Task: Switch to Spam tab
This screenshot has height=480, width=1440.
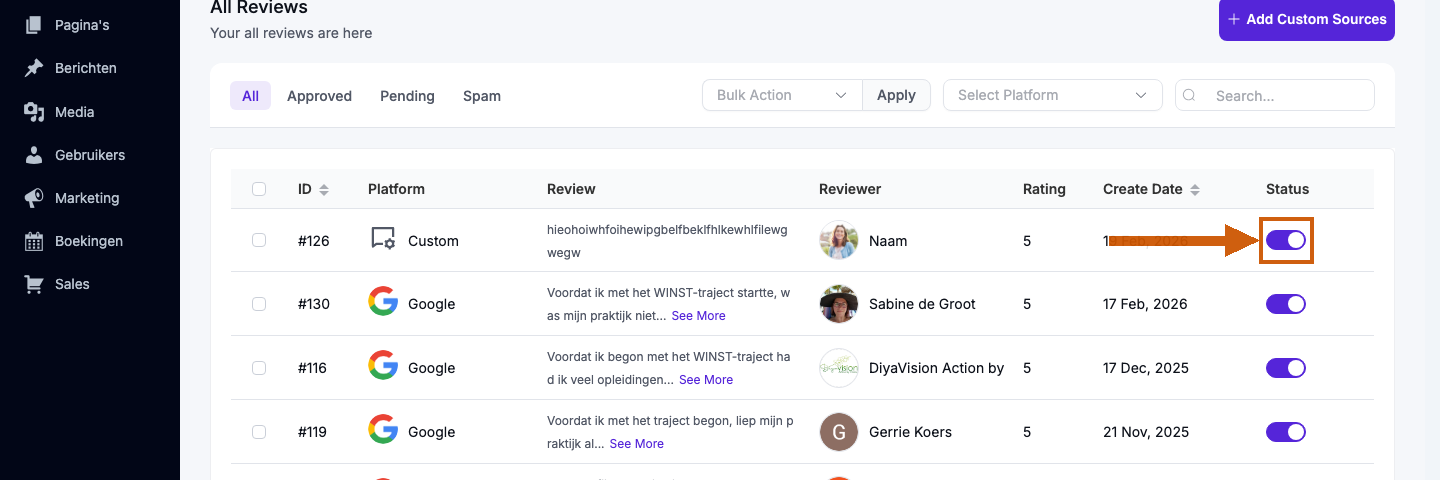Action: (x=482, y=96)
